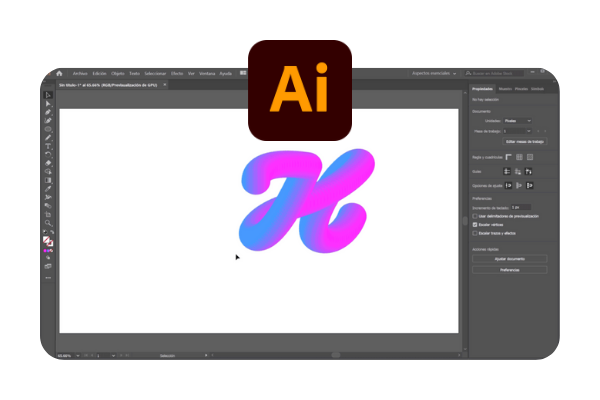
Task: Toggle rulers display icon
Action: [x=509, y=157]
